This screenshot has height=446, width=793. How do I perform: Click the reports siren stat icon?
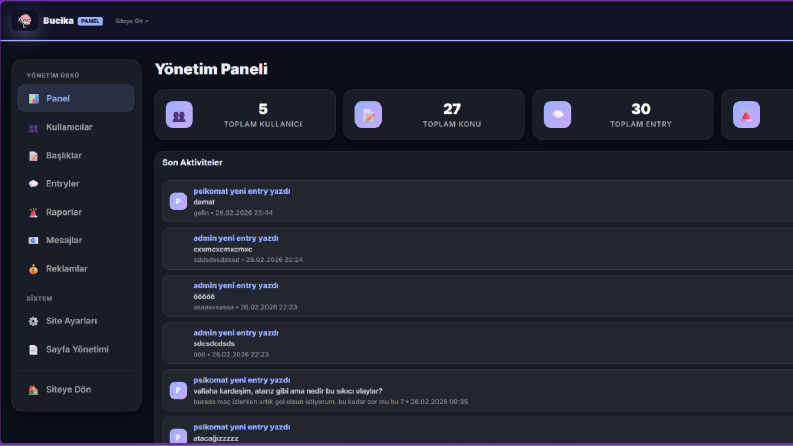point(746,115)
